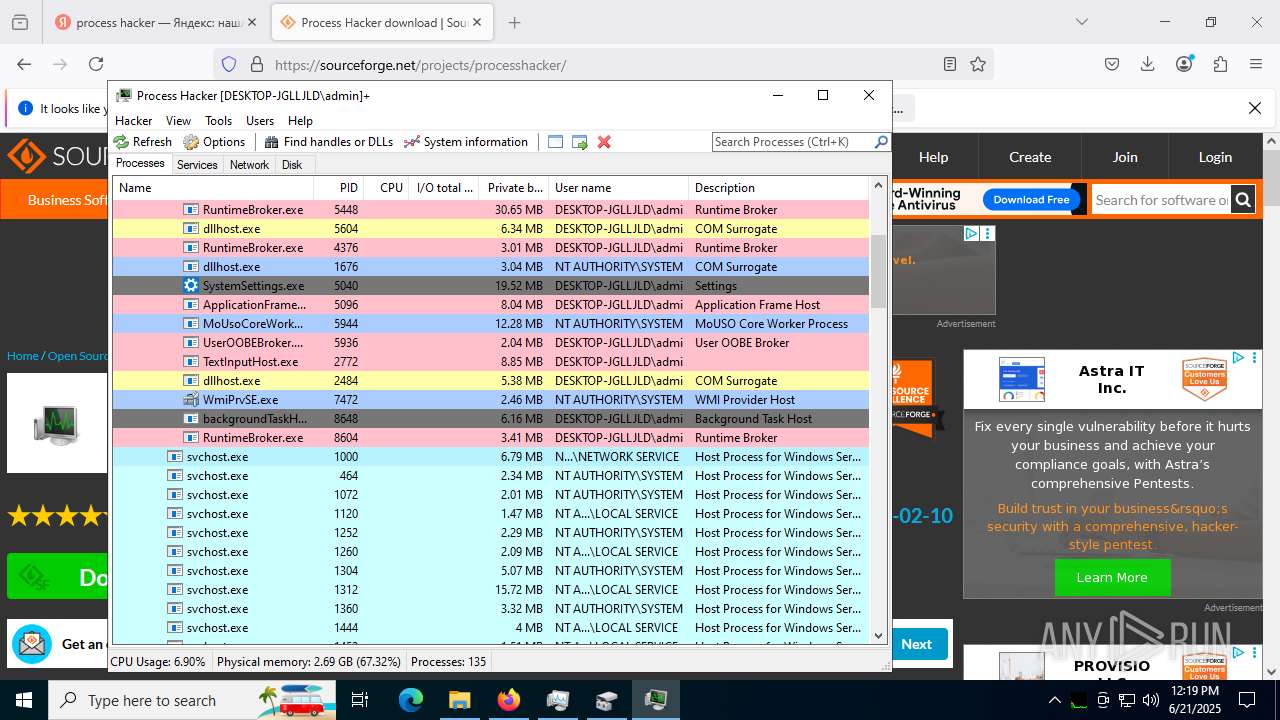This screenshot has width=1280, height=720.
Task: Open Task View on taskbar
Action: 360,700
